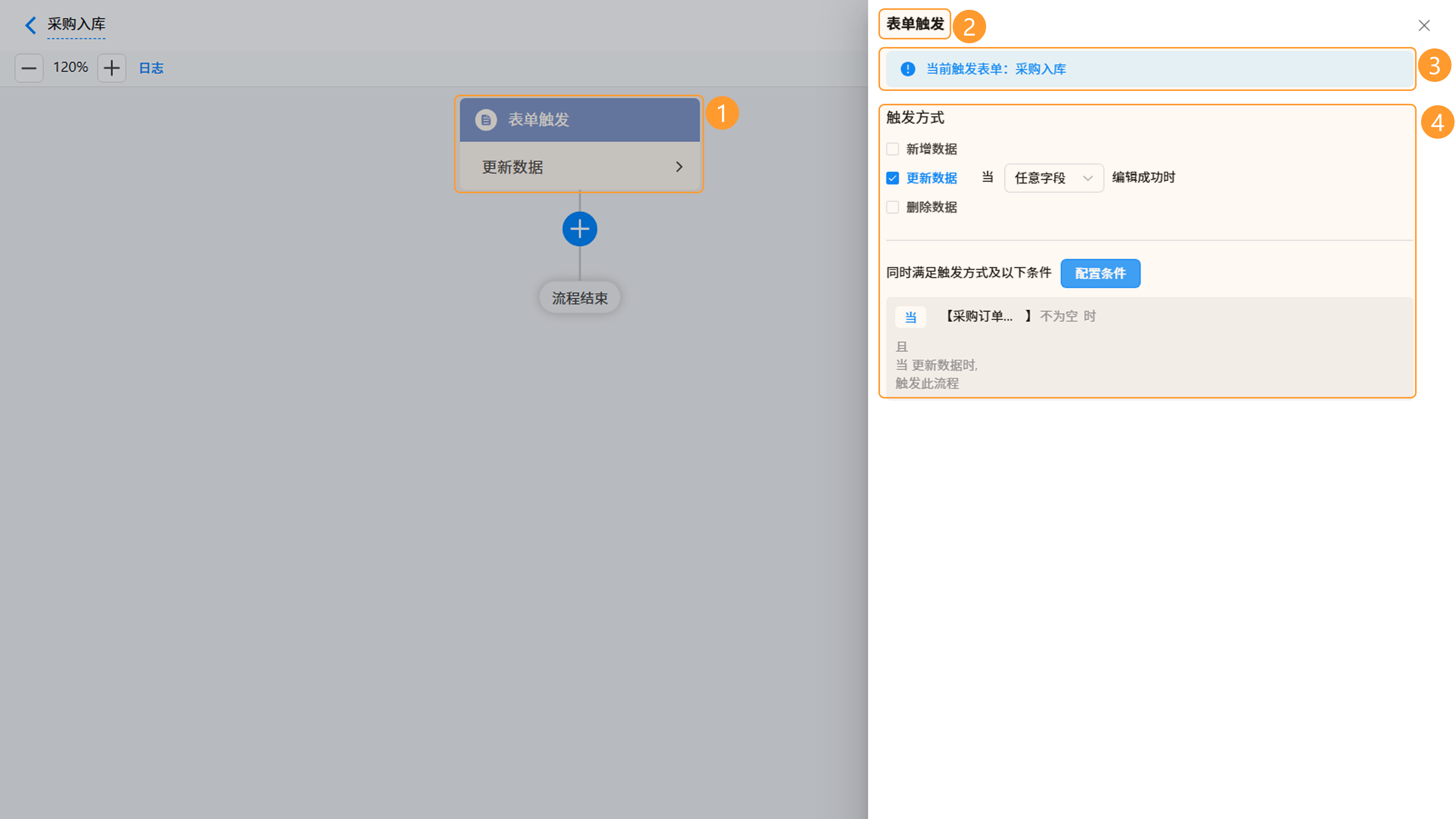Click the 触发方式 section heading
The image size is (1456, 819).
(915, 117)
